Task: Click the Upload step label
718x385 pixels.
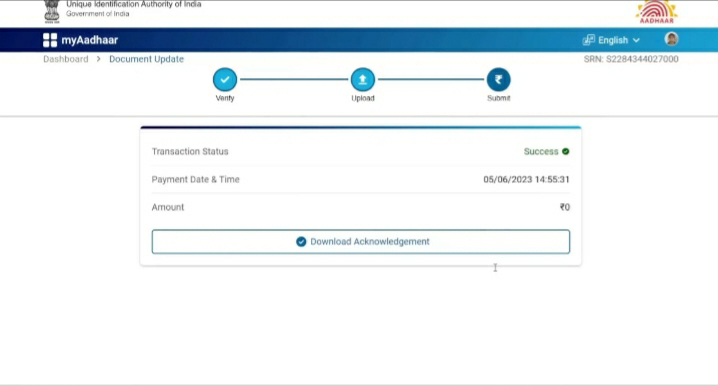Action: (363, 98)
